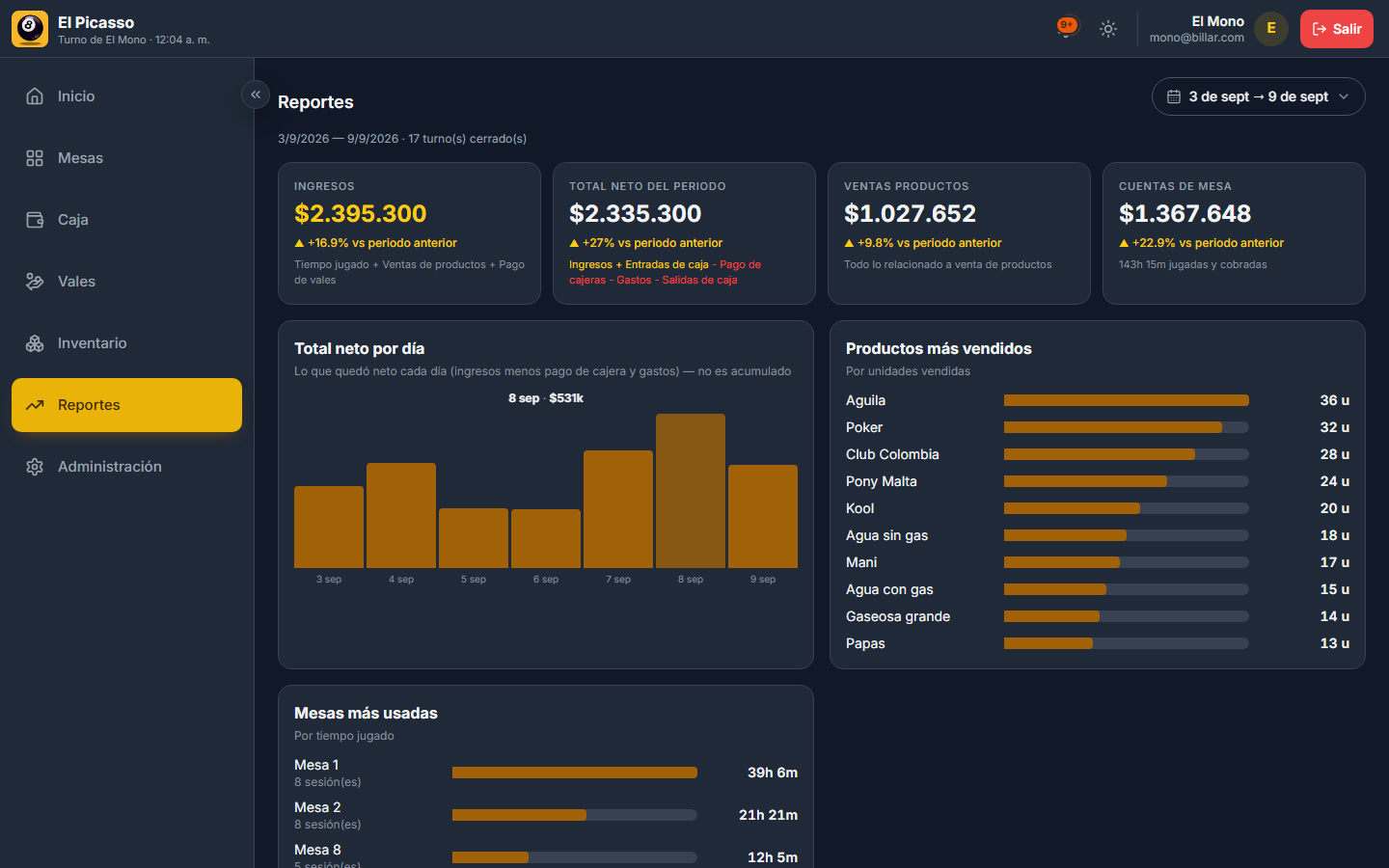Click the 6 sep bar in the chart
The image size is (1389, 868).
click(x=546, y=538)
